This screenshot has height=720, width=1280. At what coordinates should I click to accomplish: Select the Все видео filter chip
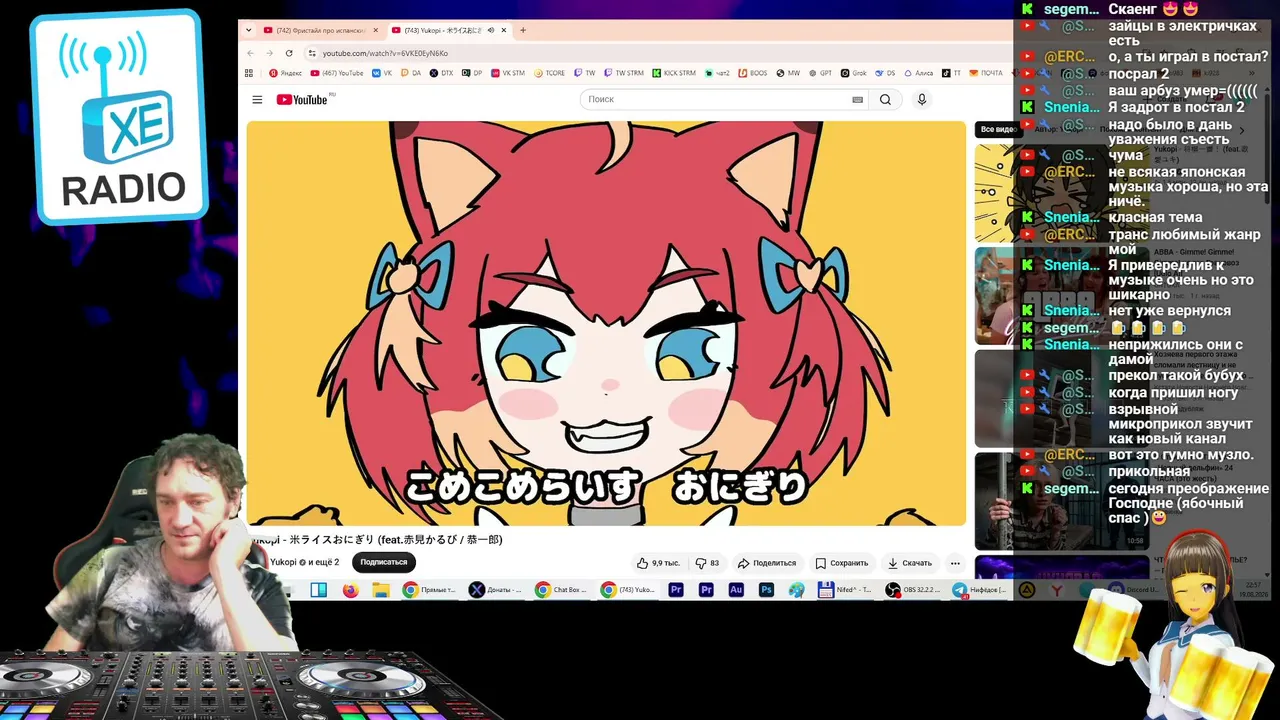(997, 129)
